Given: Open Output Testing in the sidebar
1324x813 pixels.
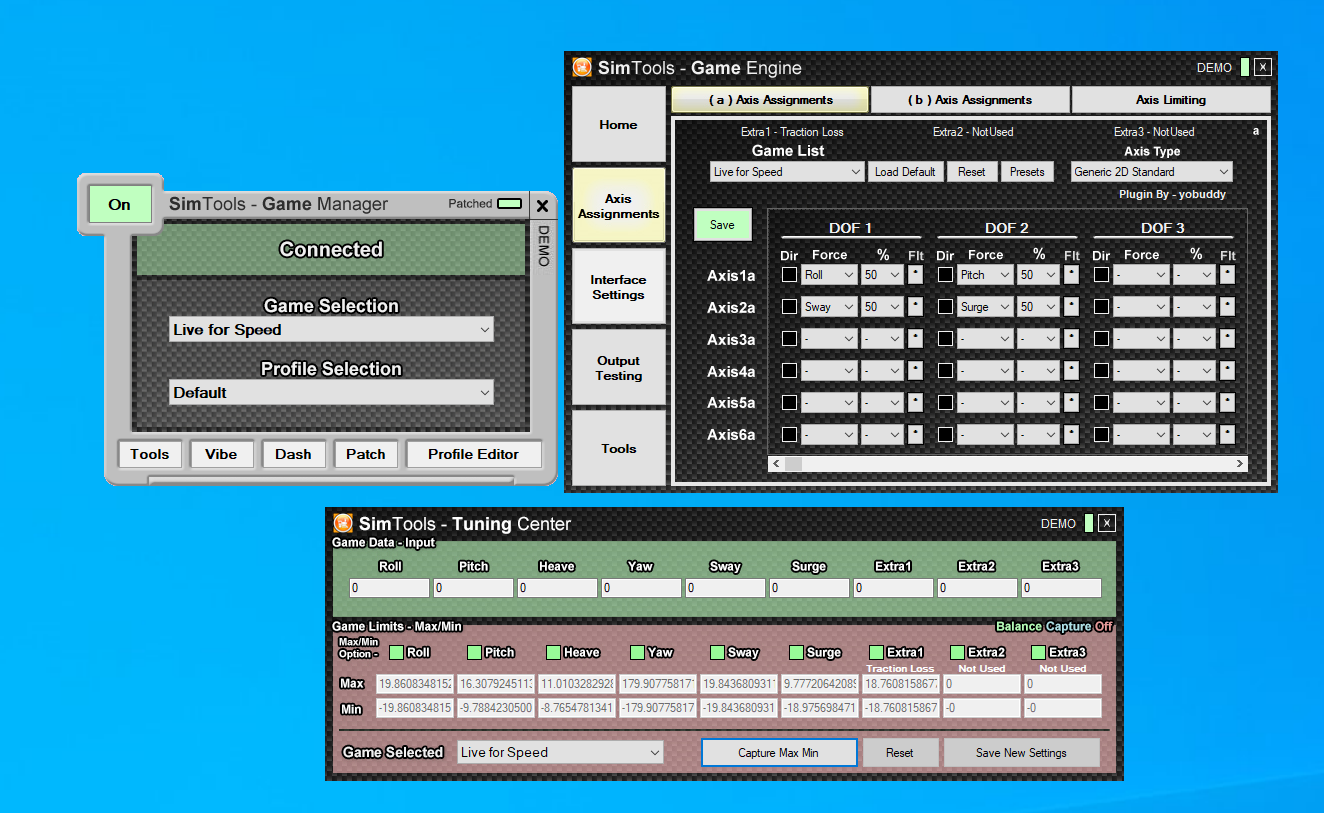Looking at the screenshot, I should 618,368.
